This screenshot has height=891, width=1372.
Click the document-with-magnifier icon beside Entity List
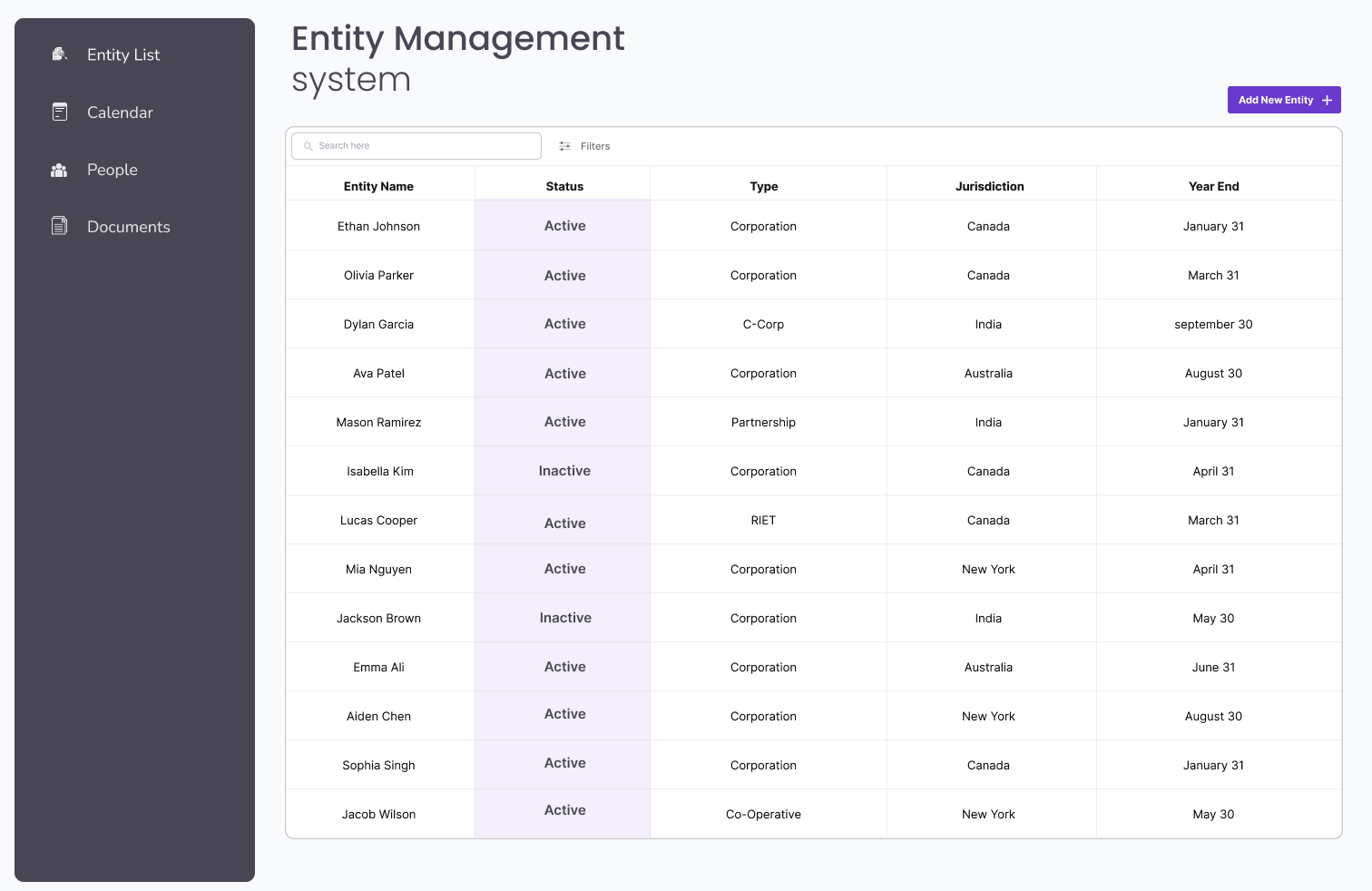tap(59, 54)
